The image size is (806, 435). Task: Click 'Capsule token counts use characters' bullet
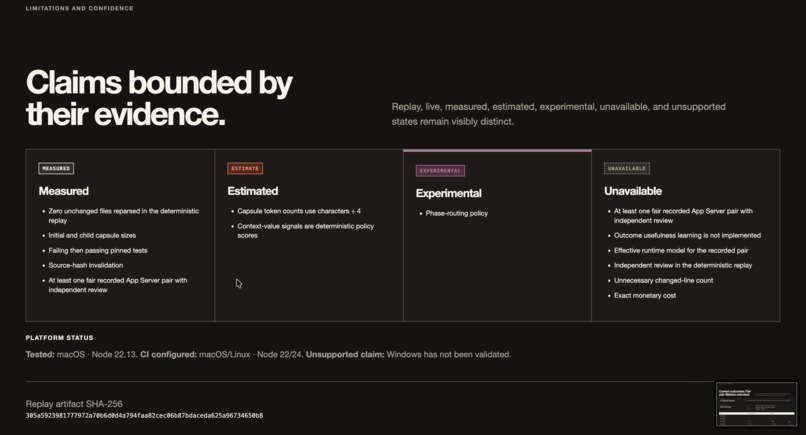299,211
